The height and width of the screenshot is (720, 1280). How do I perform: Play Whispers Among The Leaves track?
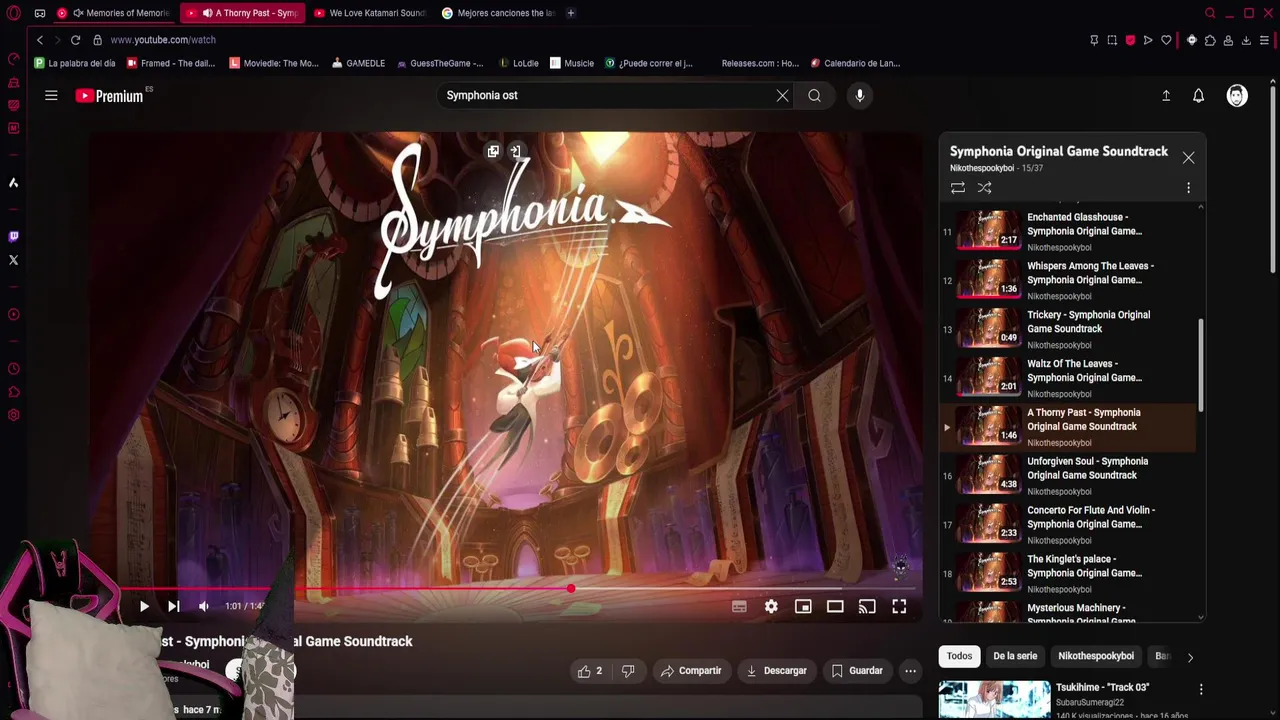[1068, 280]
